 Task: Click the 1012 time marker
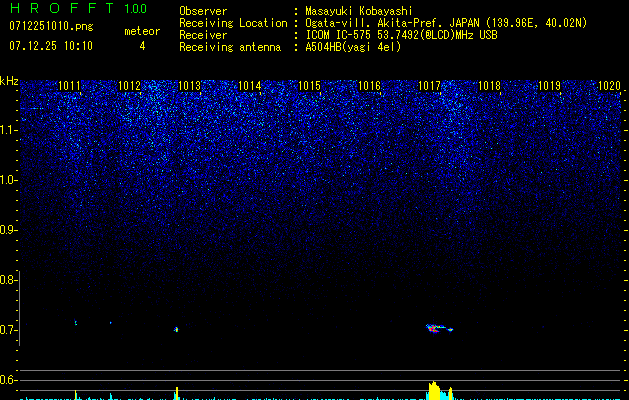pos(129,85)
